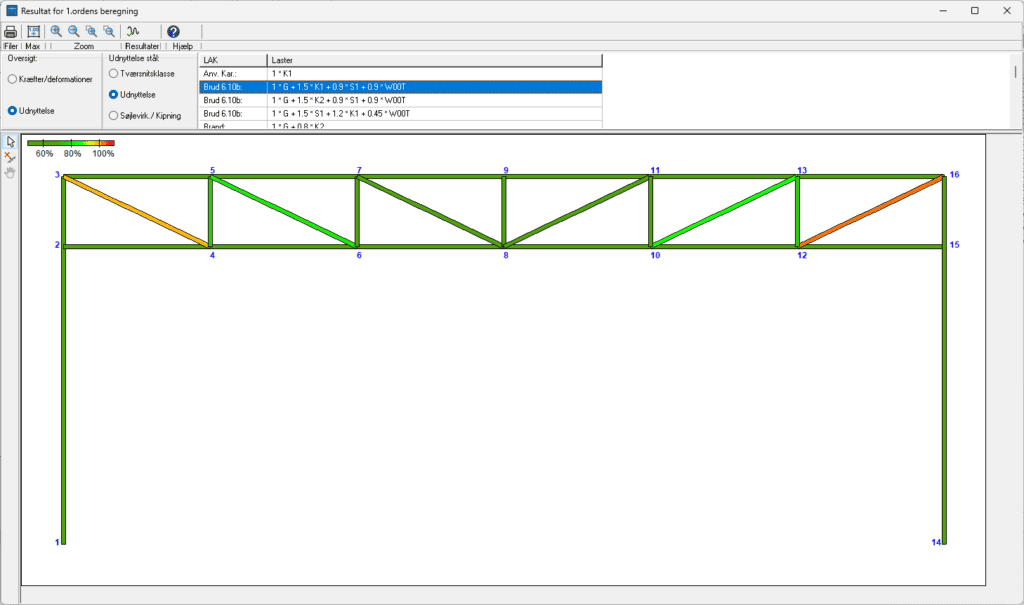
Task: Pick the second Brud 6.10b combination row
Action: point(350,100)
